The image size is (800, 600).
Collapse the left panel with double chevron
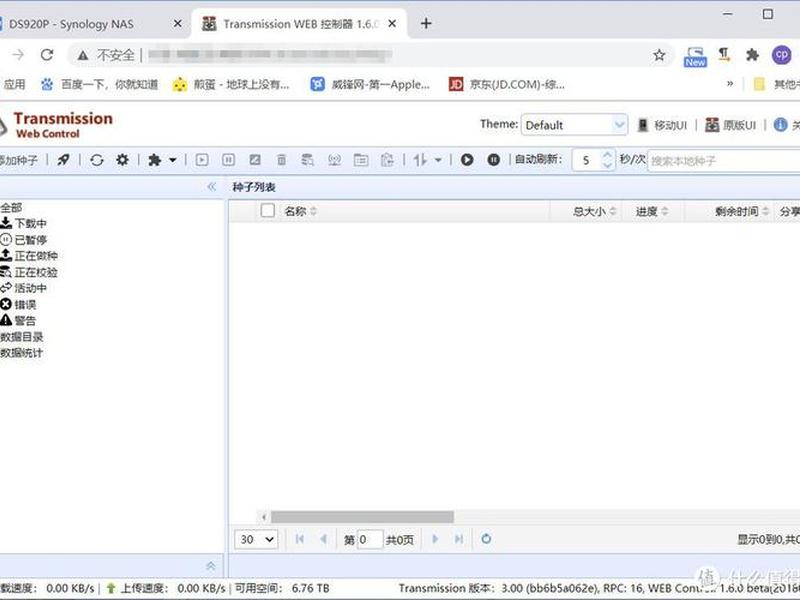pyautogui.click(x=212, y=187)
